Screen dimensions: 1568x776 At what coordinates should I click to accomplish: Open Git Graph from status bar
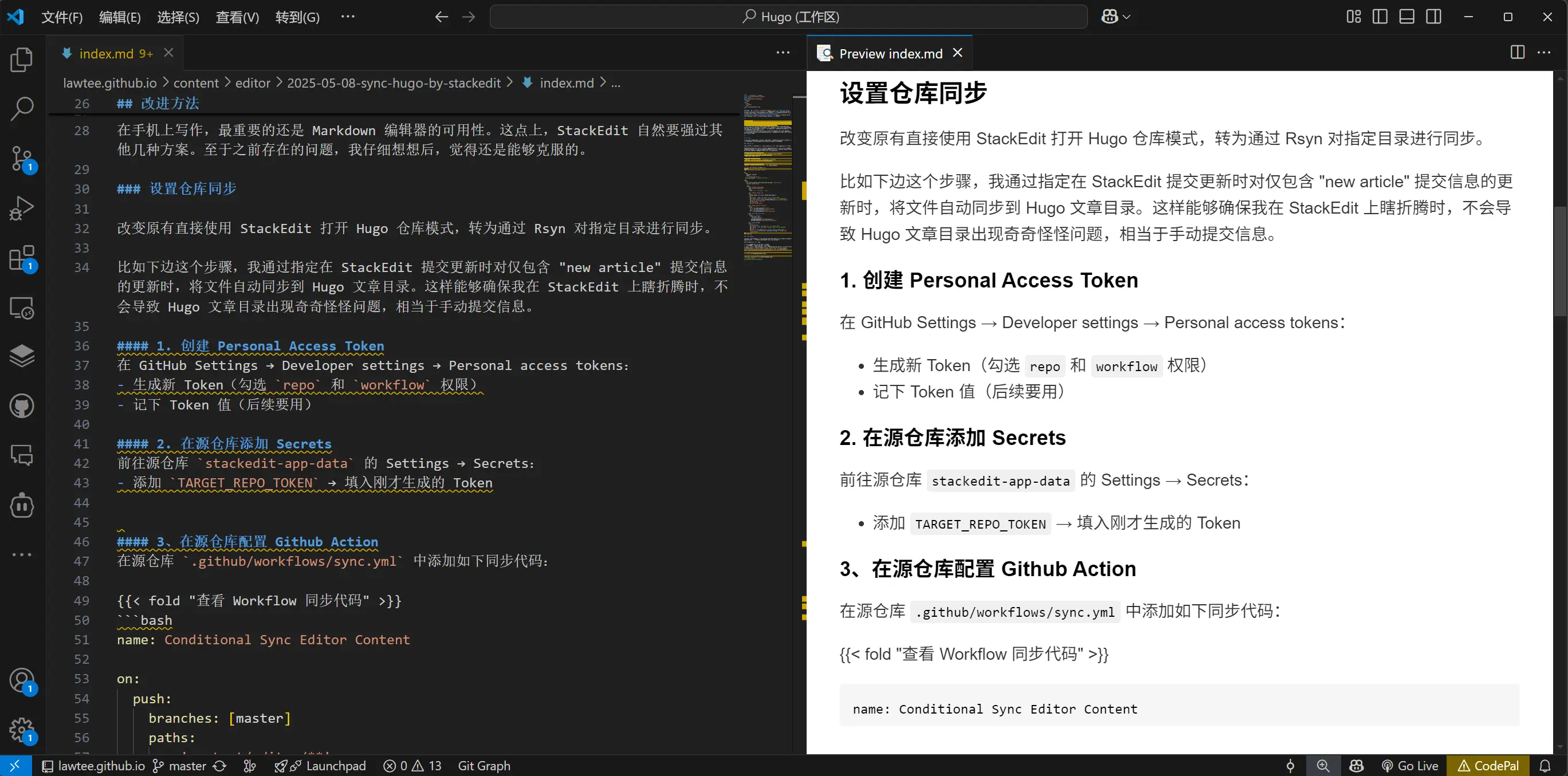[x=484, y=766]
